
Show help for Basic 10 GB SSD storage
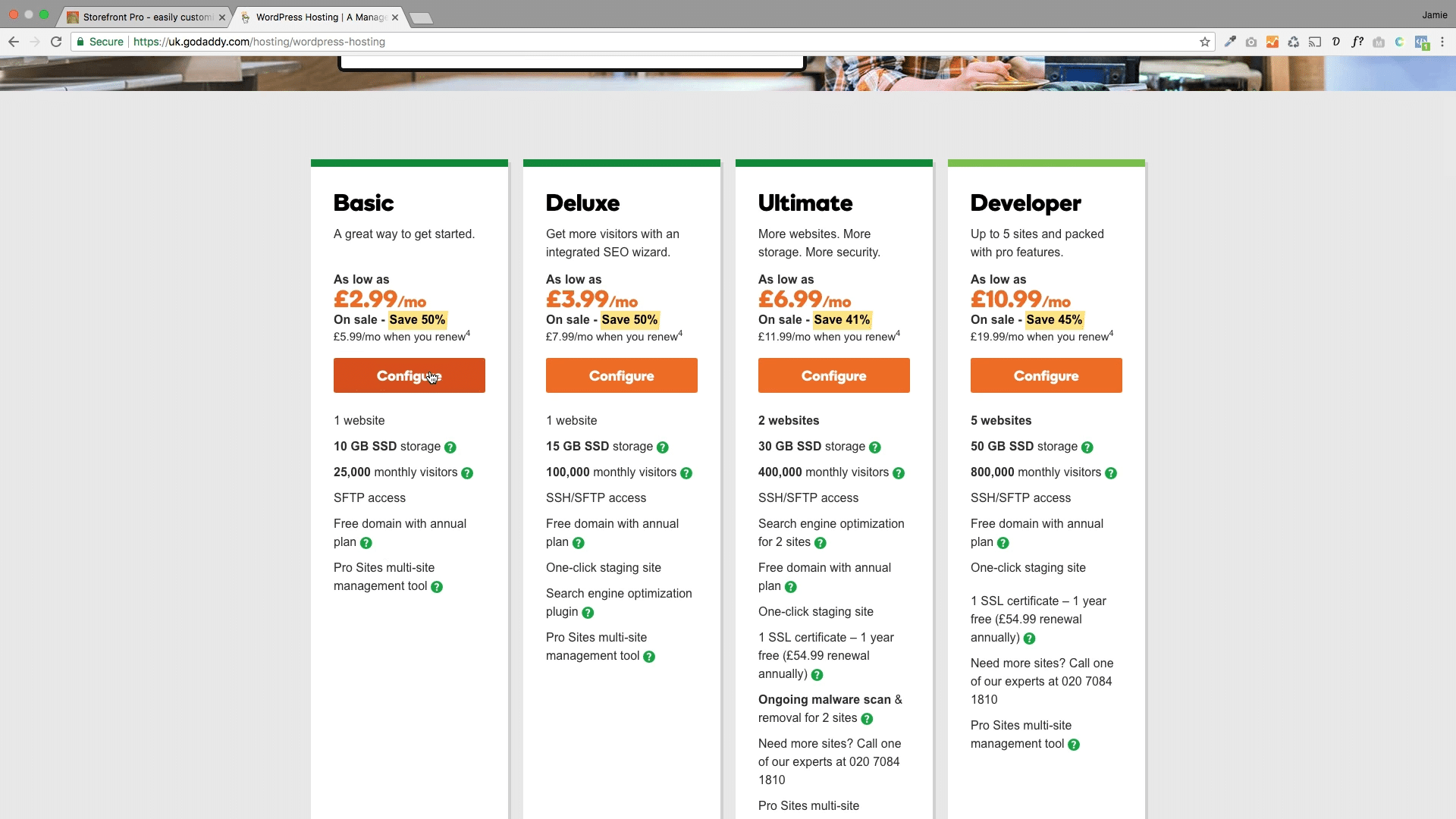point(450,447)
